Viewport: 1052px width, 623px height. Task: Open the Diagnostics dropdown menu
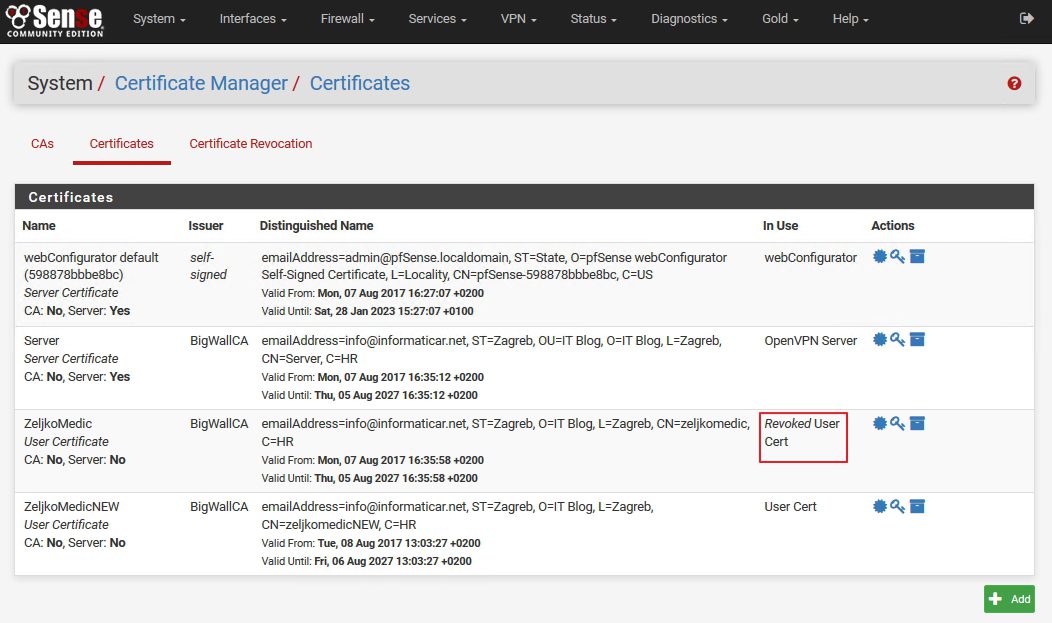click(x=688, y=19)
